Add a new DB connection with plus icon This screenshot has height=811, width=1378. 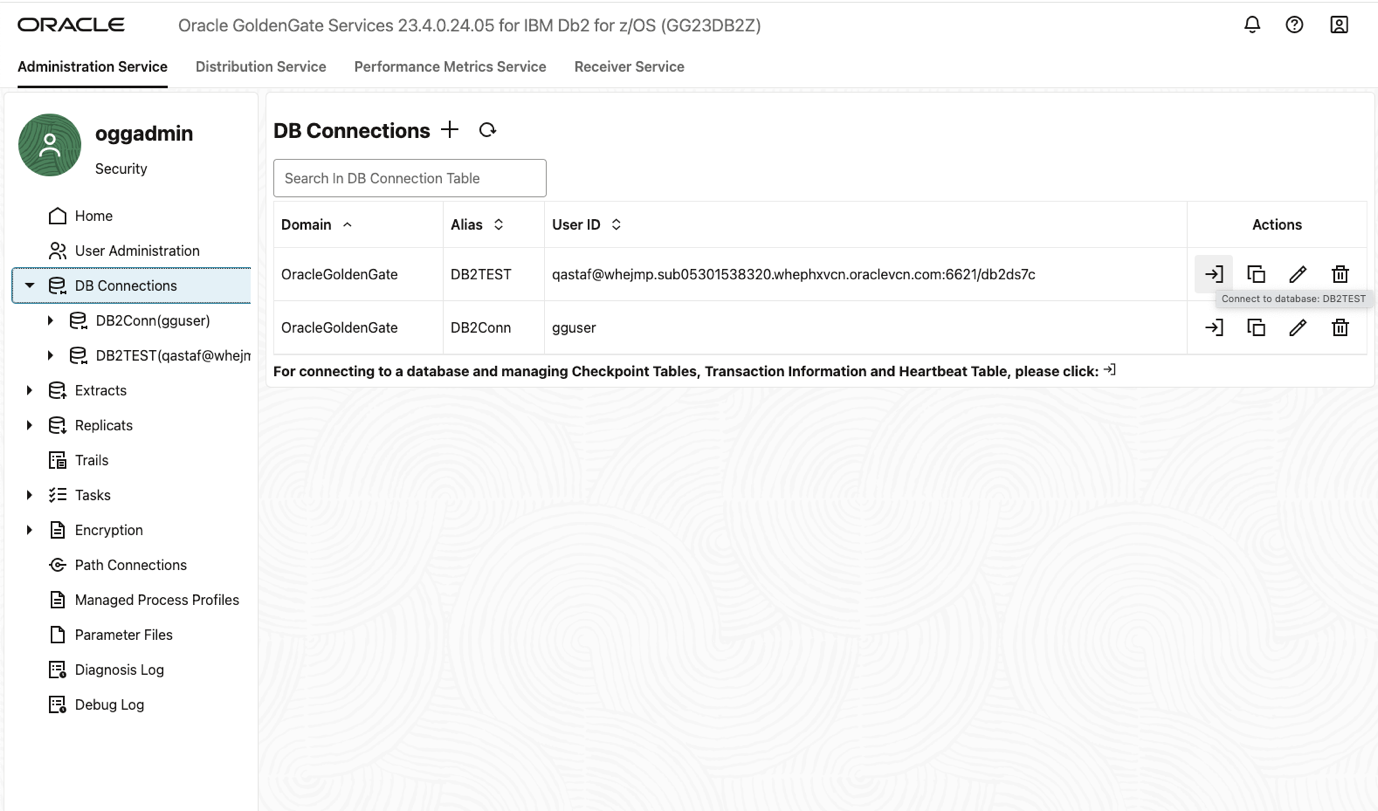coord(450,130)
